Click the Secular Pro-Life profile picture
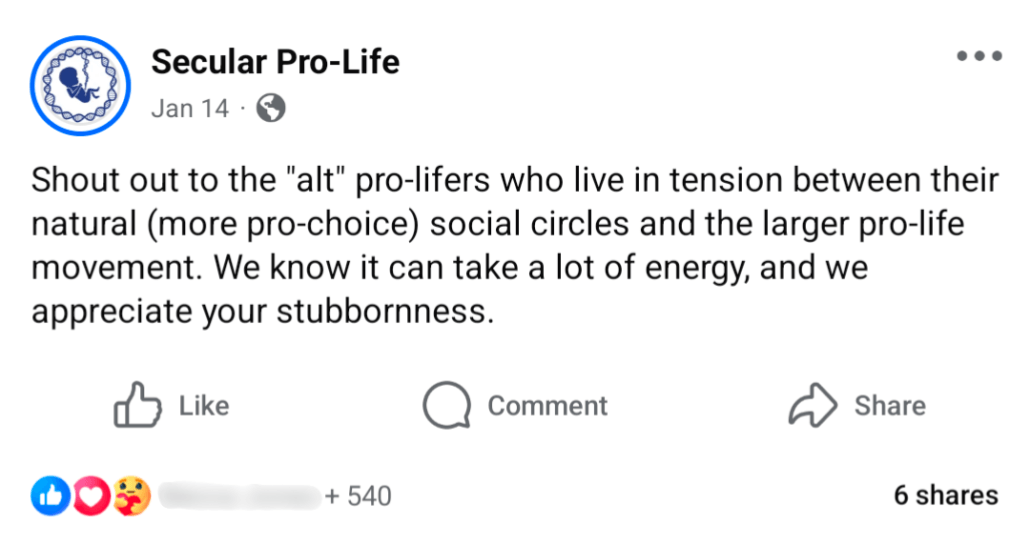This screenshot has width=1030, height=546. 81,85
